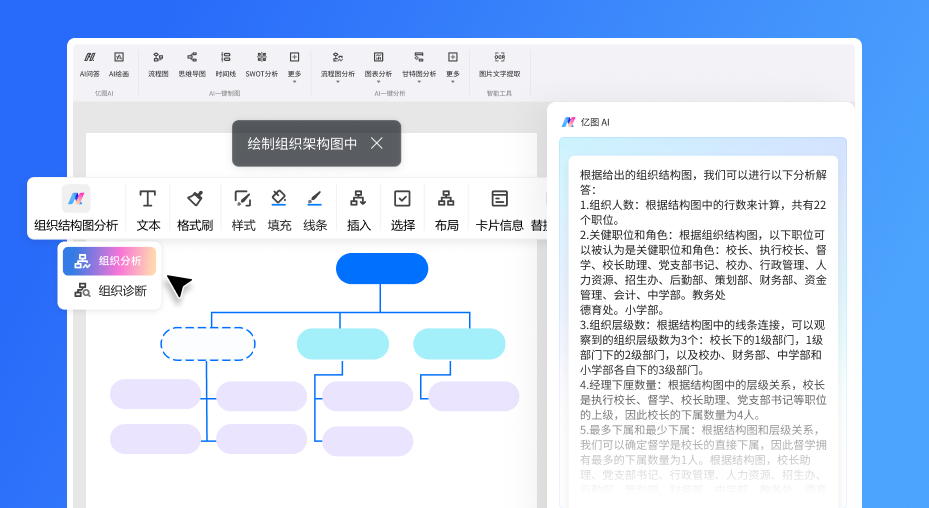The width and height of the screenshot is (929, 508).
Task: Expand 更多 in the AI一键制图 group
Action: coord(294,67)
